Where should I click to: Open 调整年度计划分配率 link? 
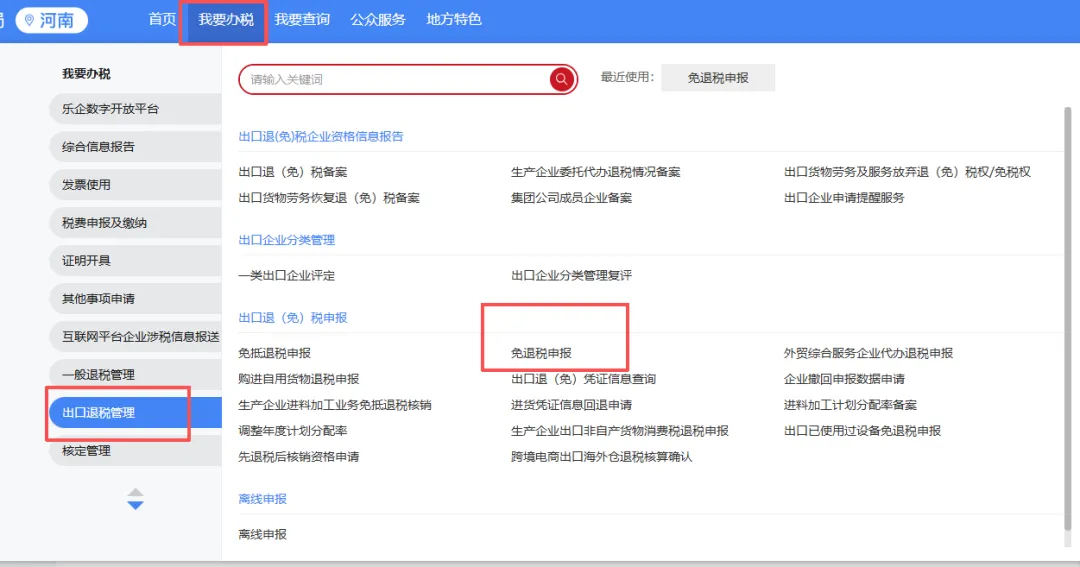tap(293, 431)
